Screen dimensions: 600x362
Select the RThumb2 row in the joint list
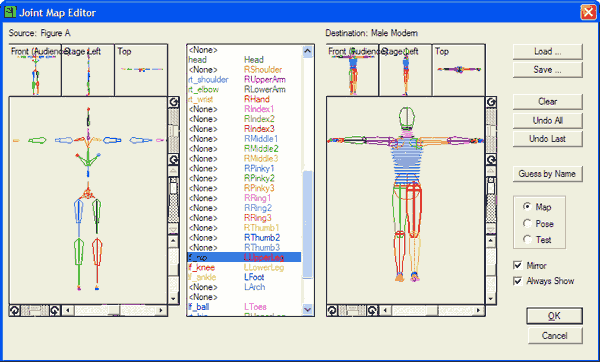[244, 238]
